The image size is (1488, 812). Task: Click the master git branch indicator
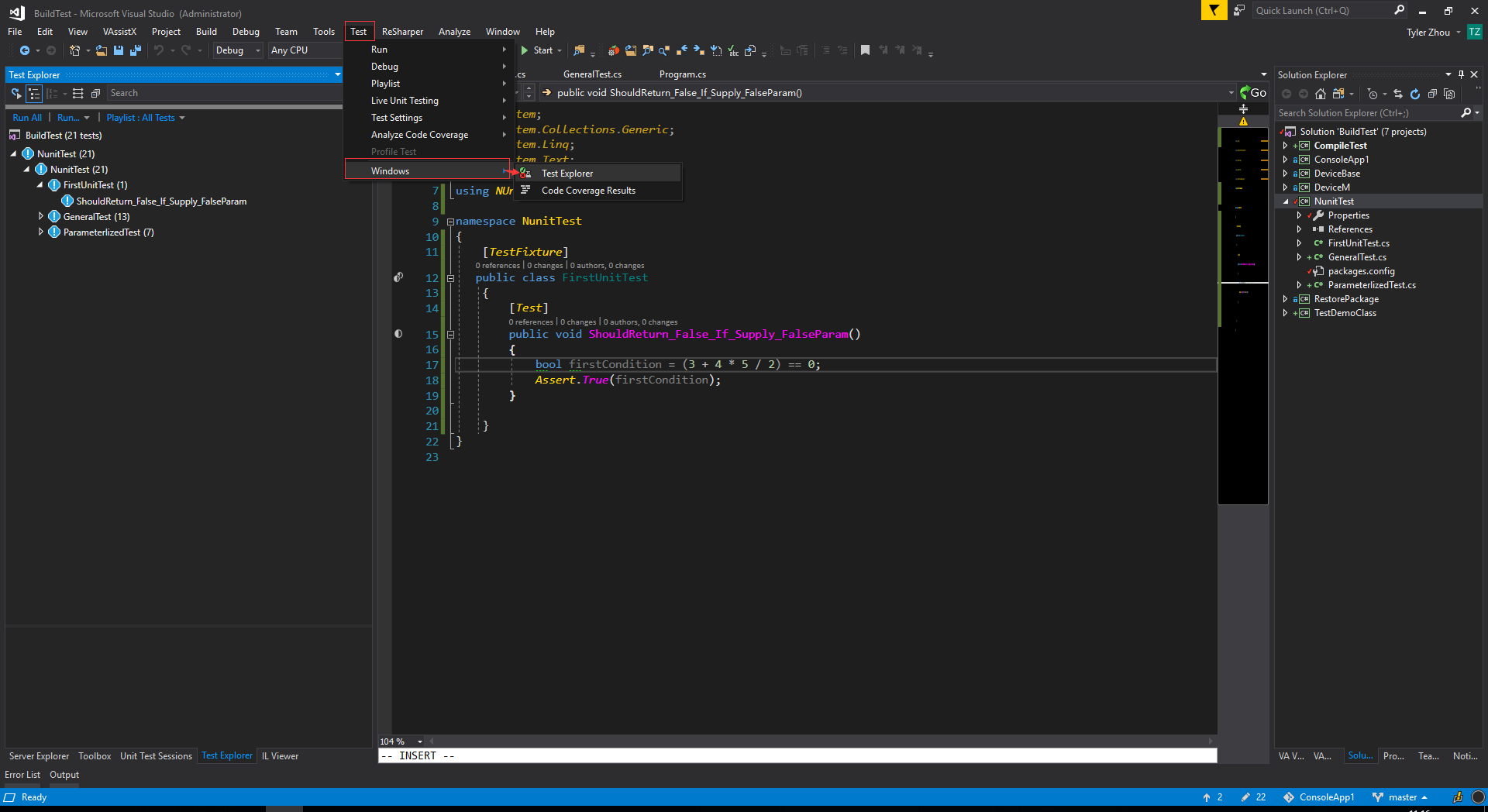click(x=1400, y=797)
